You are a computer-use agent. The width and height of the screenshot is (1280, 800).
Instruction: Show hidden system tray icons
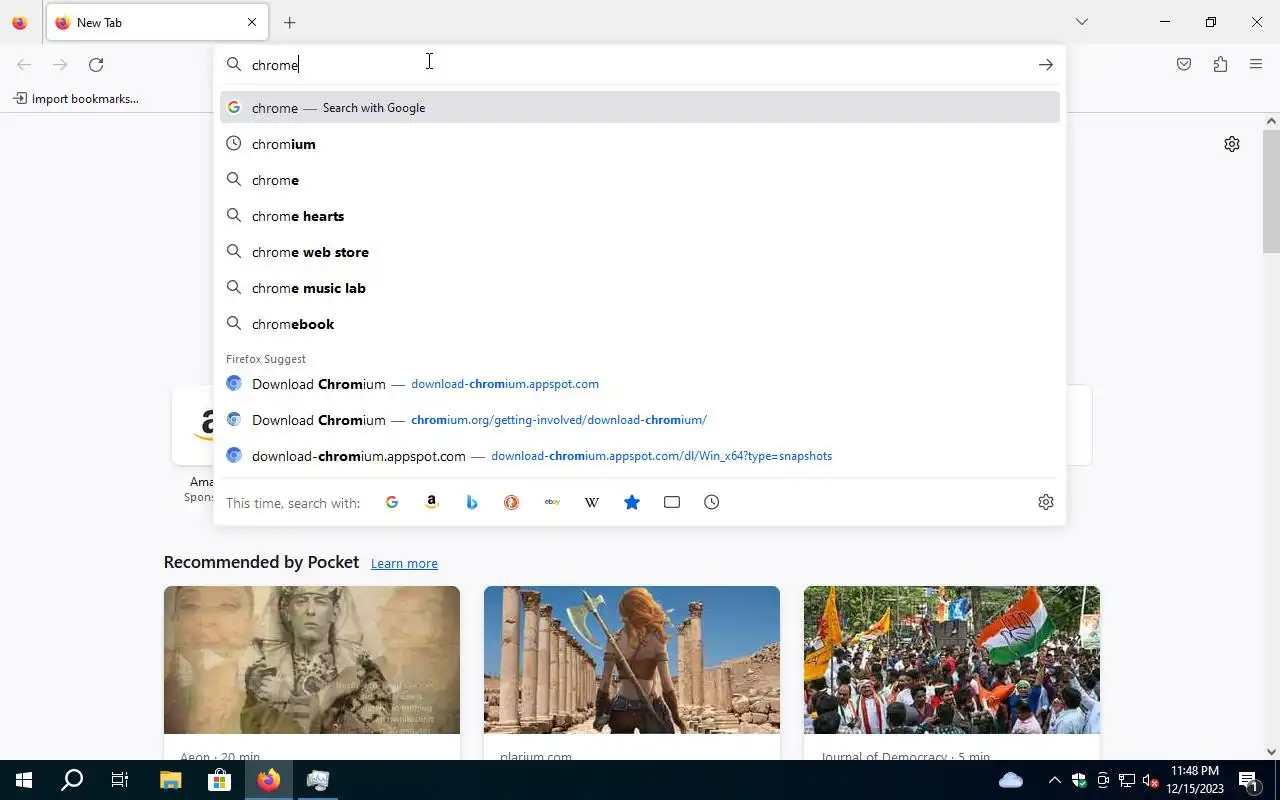tap(1054, 780)
